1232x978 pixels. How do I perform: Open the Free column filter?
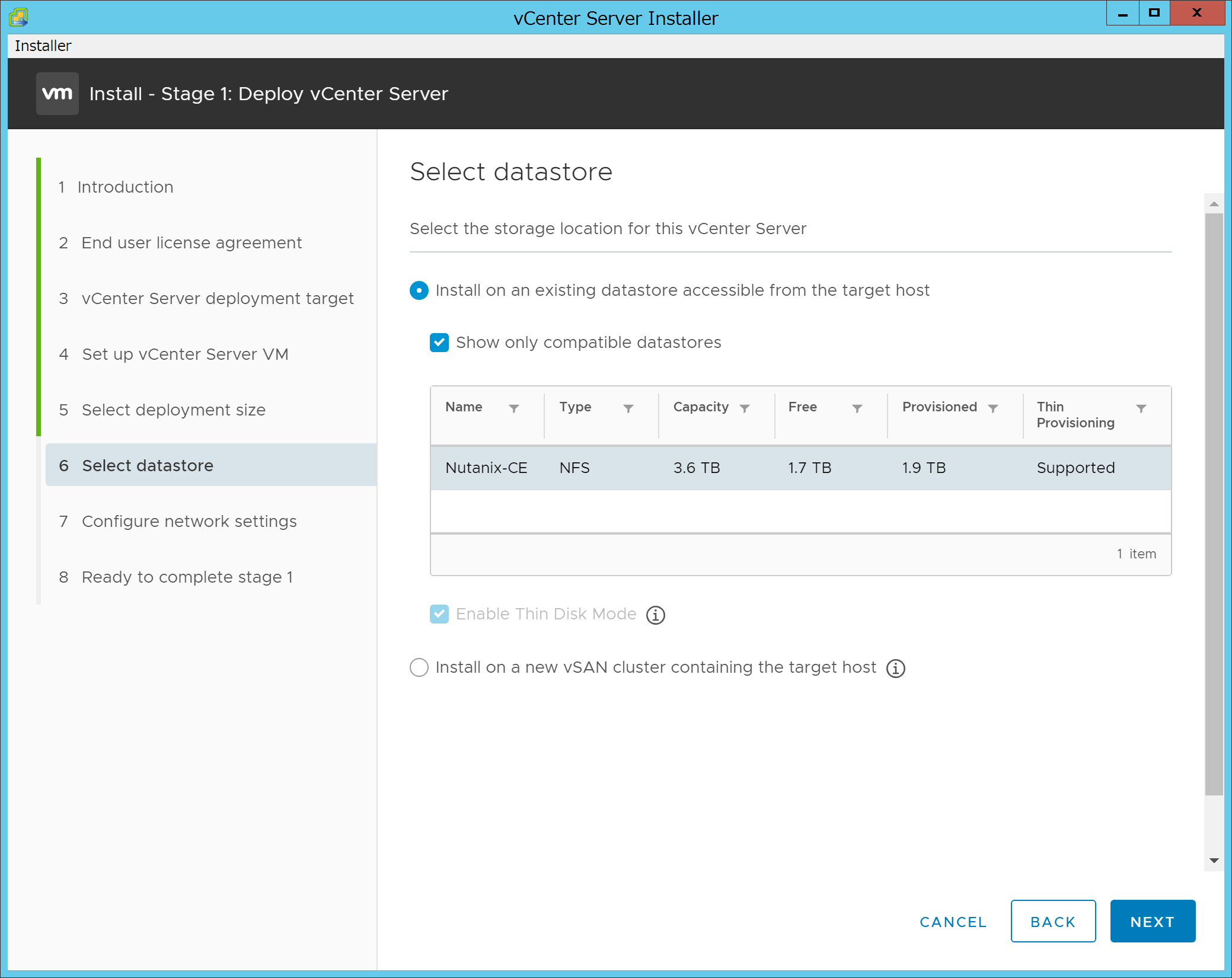(x=857, y=408)
